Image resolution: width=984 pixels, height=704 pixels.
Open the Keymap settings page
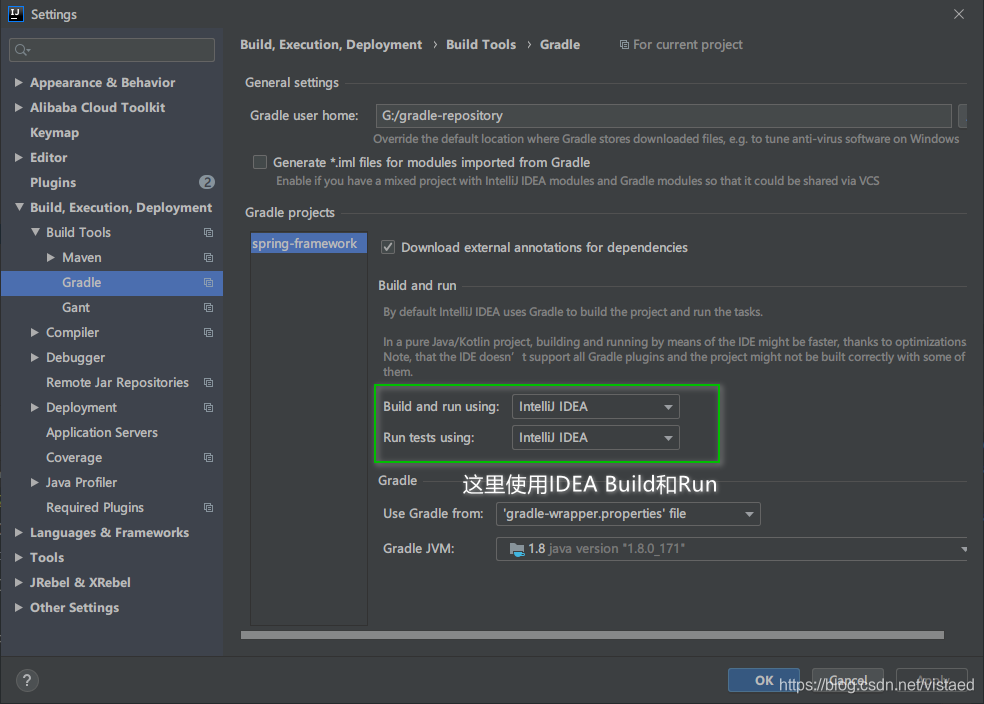coord(55,132)
